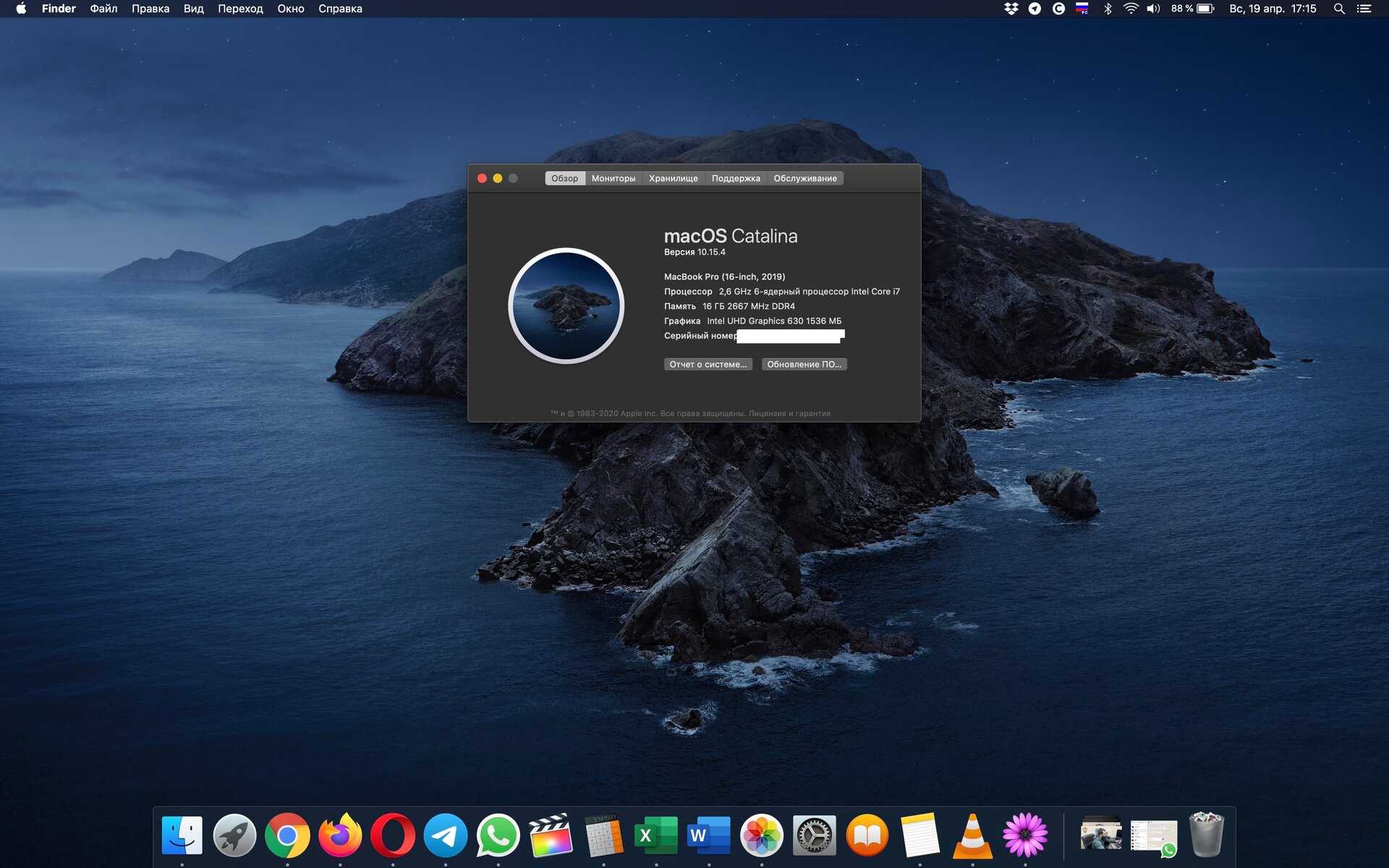Open Spotlight search magnifier

(x=1339, y=9)
